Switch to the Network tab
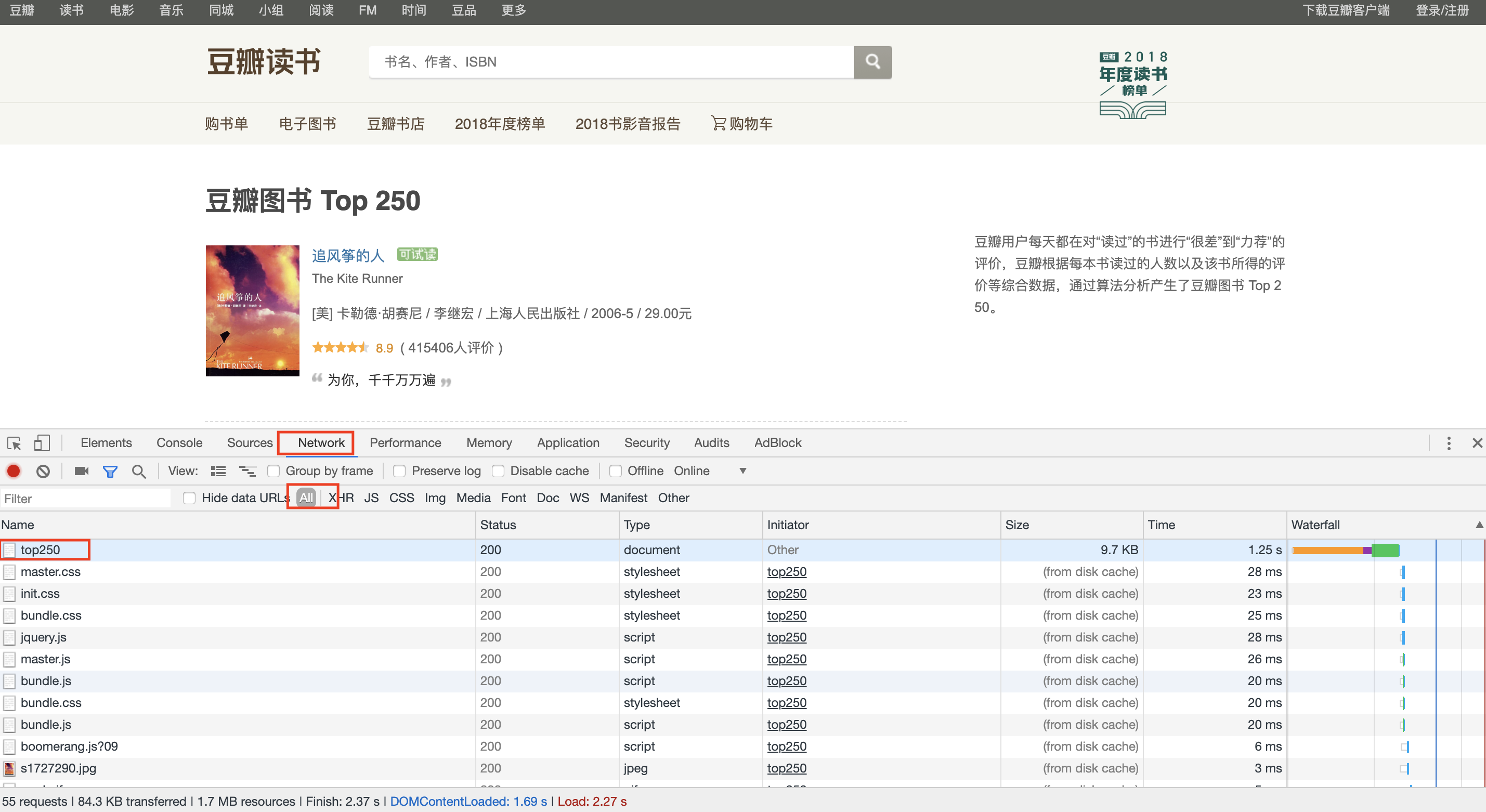 (x=321, y=443)
